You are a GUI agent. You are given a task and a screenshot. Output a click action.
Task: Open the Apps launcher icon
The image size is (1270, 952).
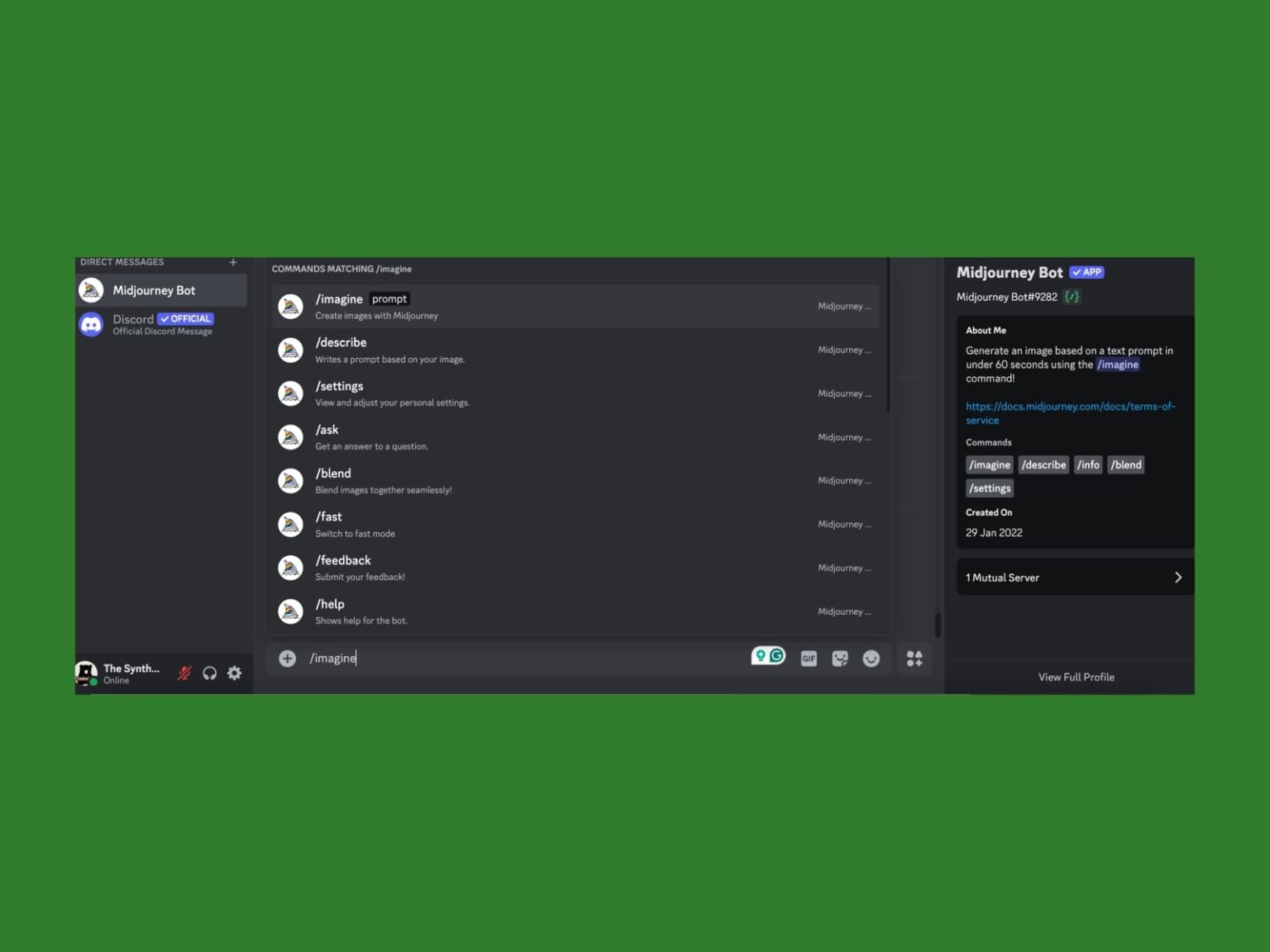[914, 659]
